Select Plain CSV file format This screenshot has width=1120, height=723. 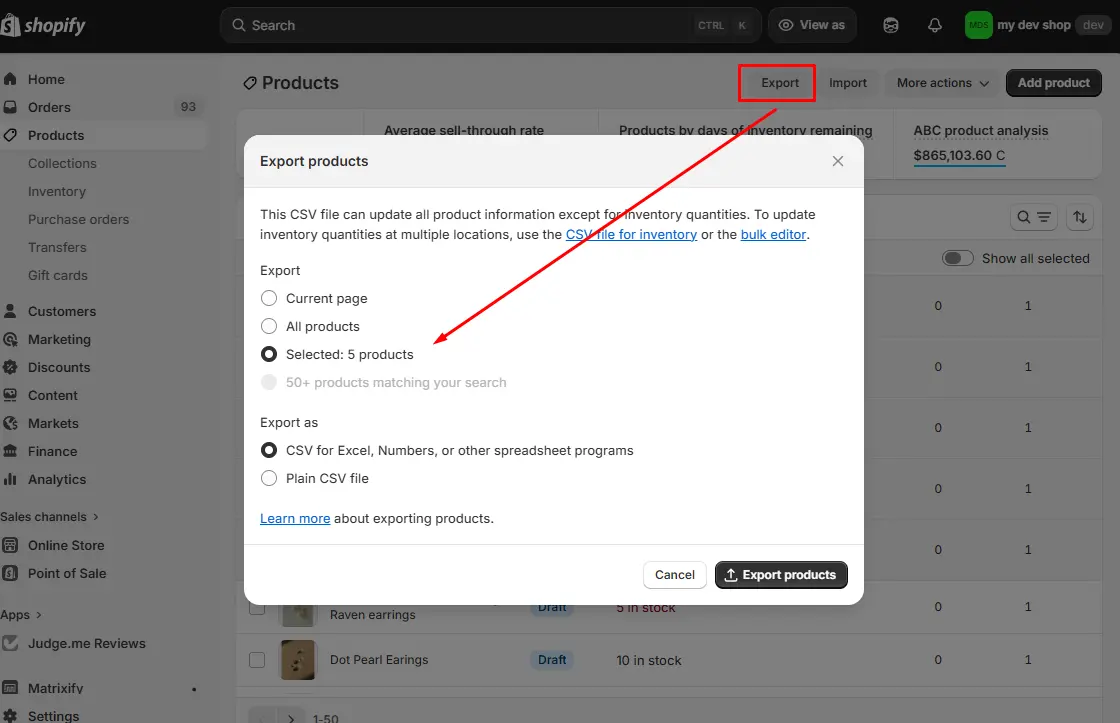tap(268, 478)
